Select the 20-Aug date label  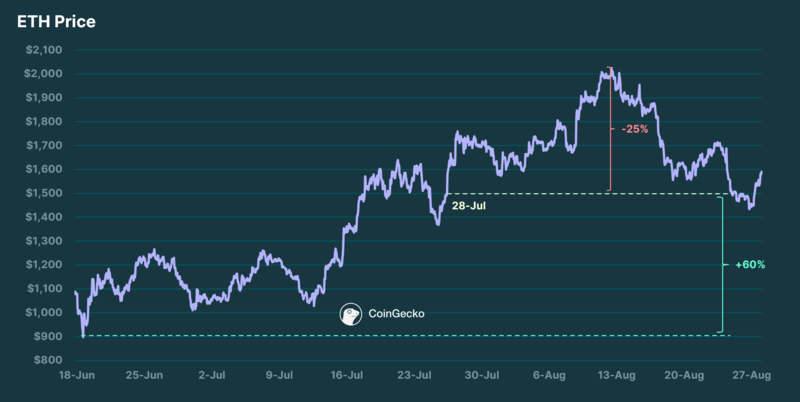pyautogui.click(x=686, y=376)
